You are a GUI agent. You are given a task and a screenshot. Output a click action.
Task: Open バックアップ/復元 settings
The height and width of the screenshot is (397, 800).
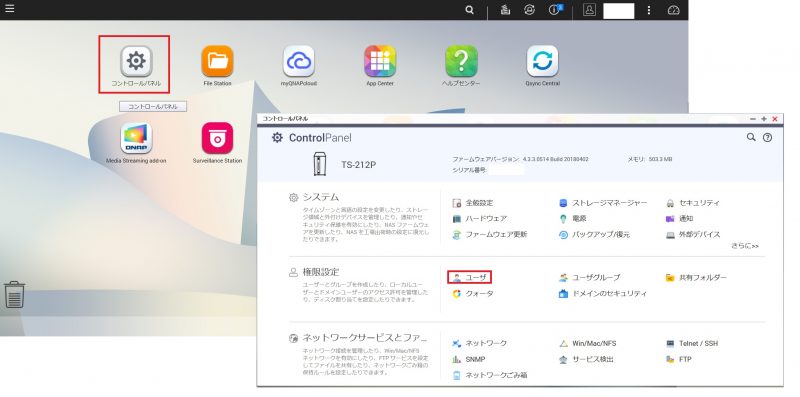(594, 235)
